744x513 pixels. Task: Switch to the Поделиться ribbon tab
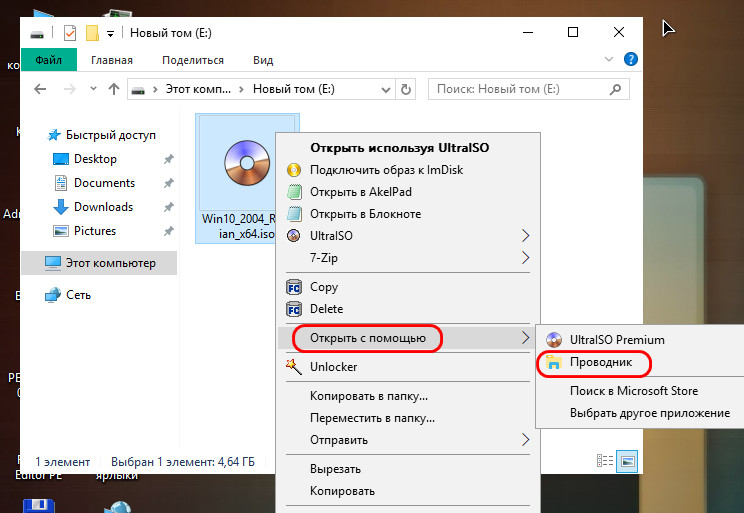(193, 60)
